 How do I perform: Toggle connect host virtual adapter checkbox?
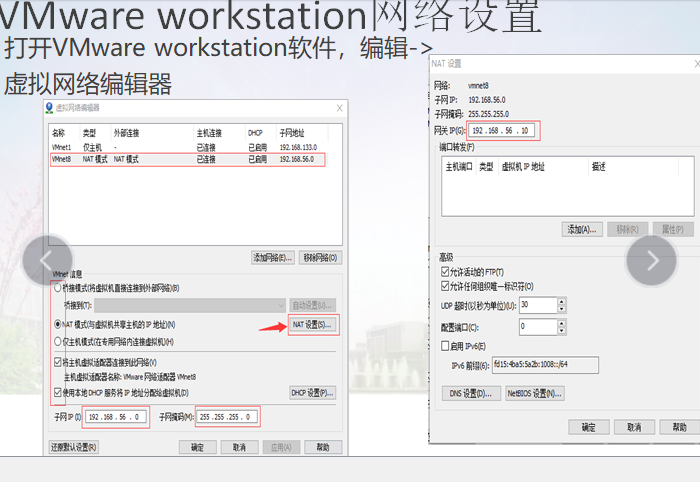click(x=58, y=362)
